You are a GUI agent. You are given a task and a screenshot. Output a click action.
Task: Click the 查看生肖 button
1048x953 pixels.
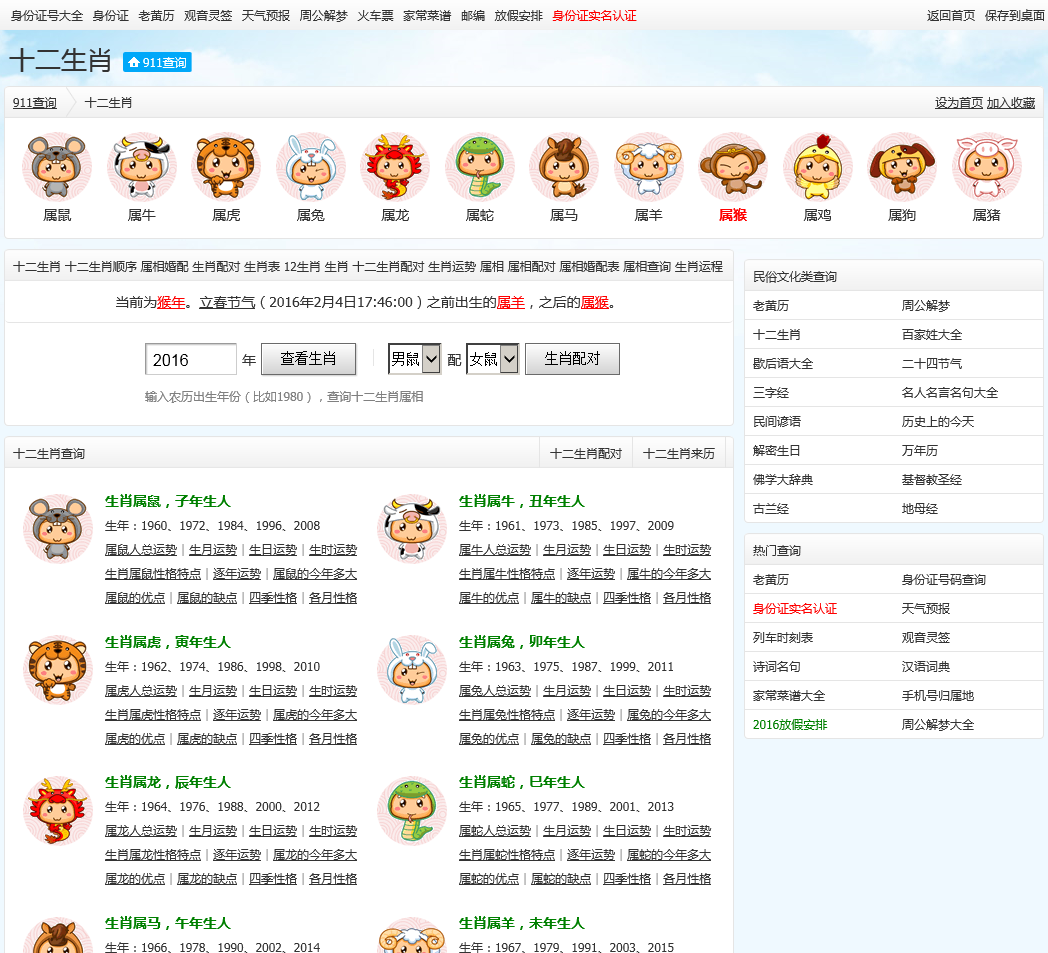click(308, 359)
